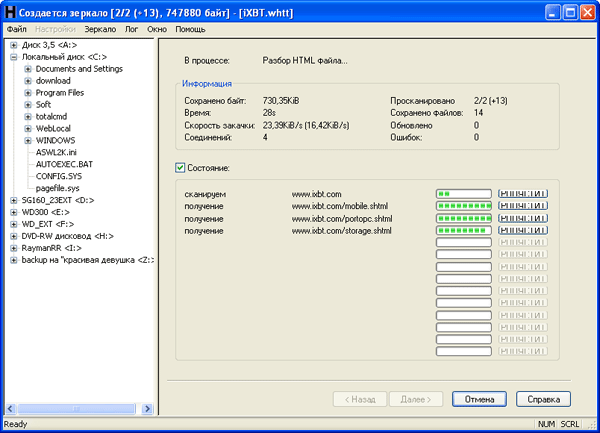The height and width of the screenshot is (433, 600).
Task: Expand the Диск 3,5 <A:> node
Action: pos(14,45)
